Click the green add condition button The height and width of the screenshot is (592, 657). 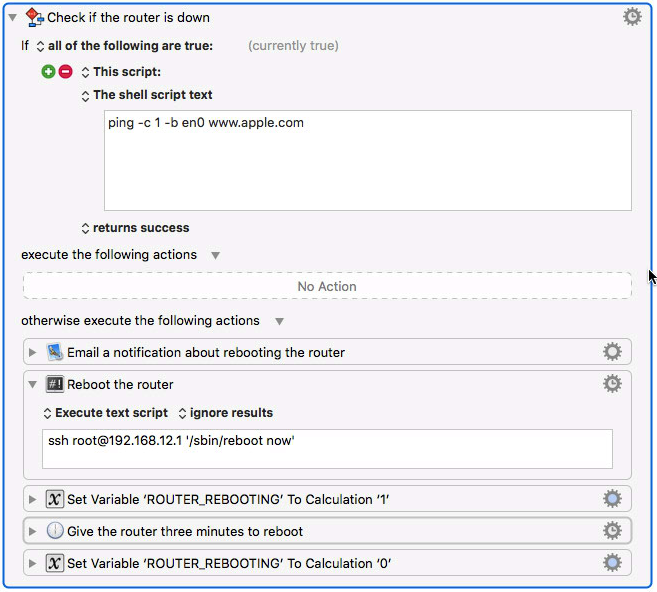tap(48, 72)
